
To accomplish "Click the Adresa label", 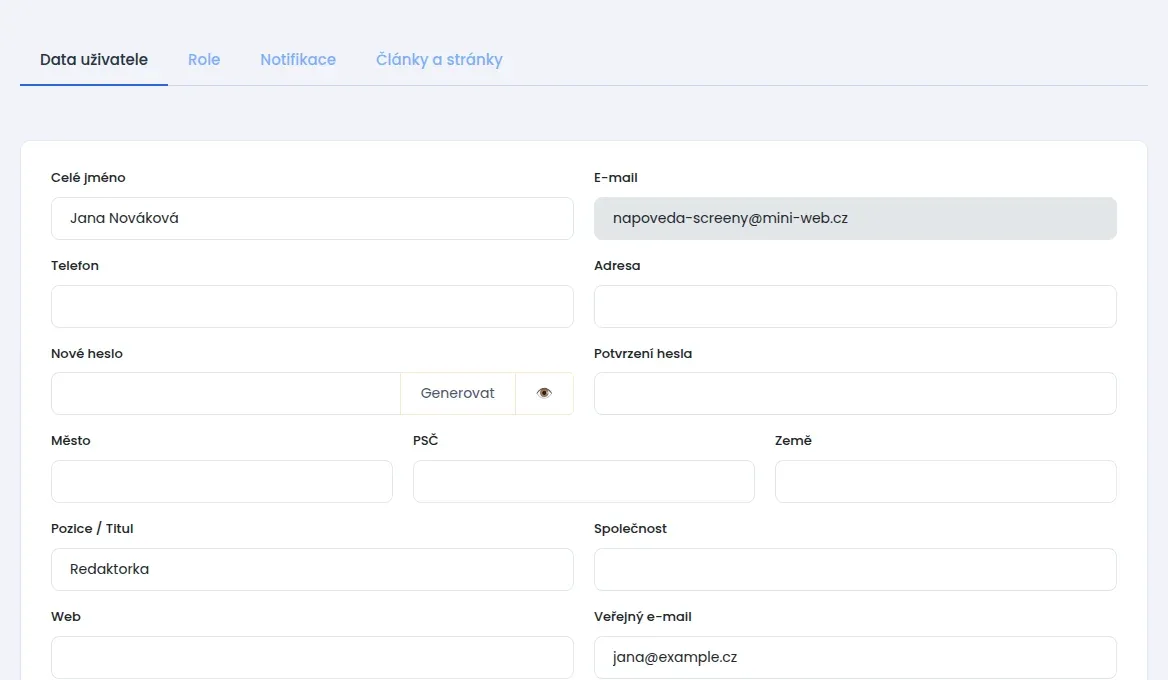I will coord(617,266).
